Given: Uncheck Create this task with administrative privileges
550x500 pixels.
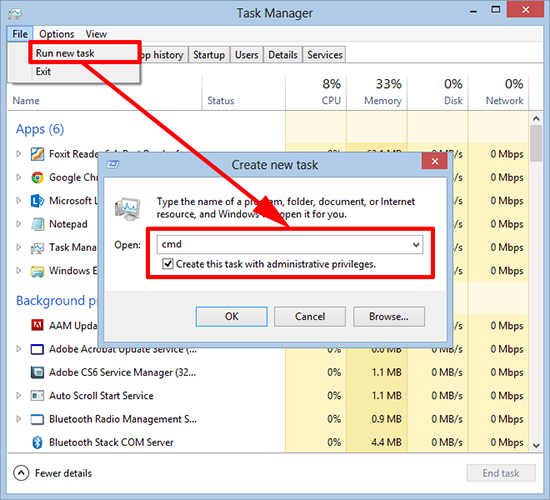Looking at the screenshot, I should click(x=168, y=264).
